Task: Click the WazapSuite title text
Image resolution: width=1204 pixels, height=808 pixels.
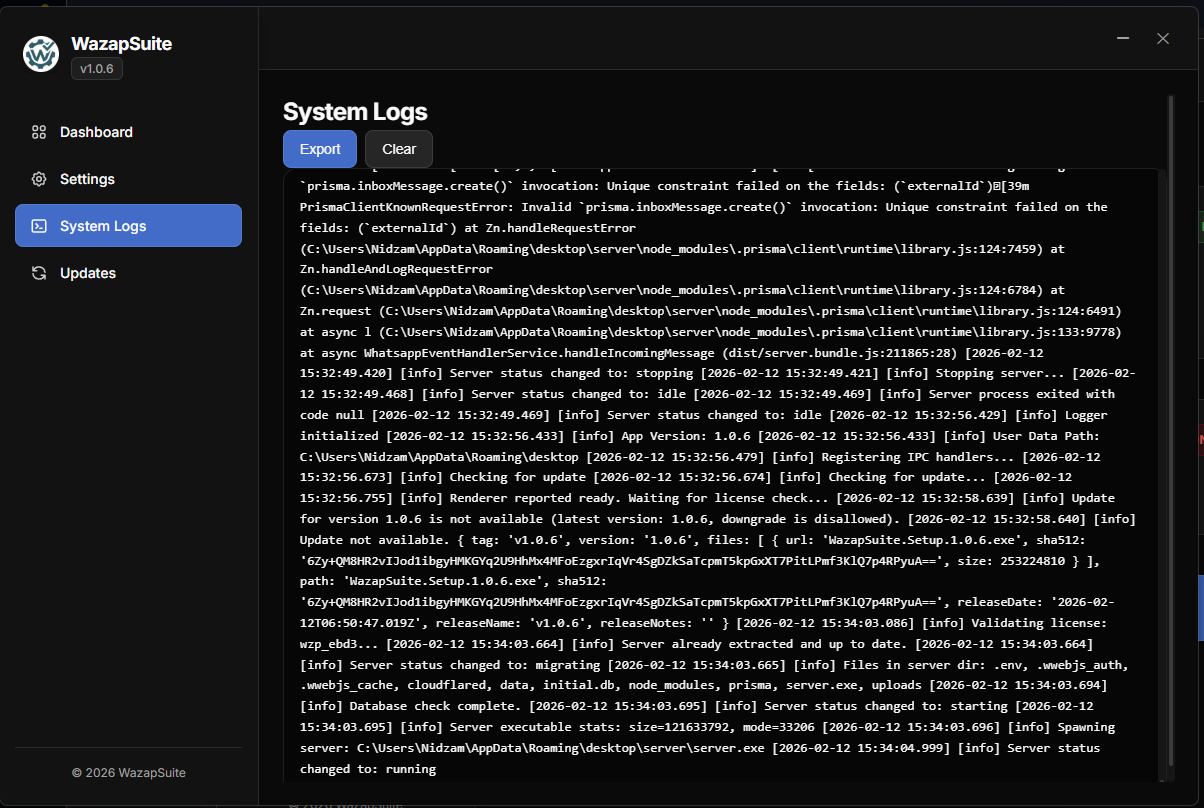Action: click(x=121, y=43)
